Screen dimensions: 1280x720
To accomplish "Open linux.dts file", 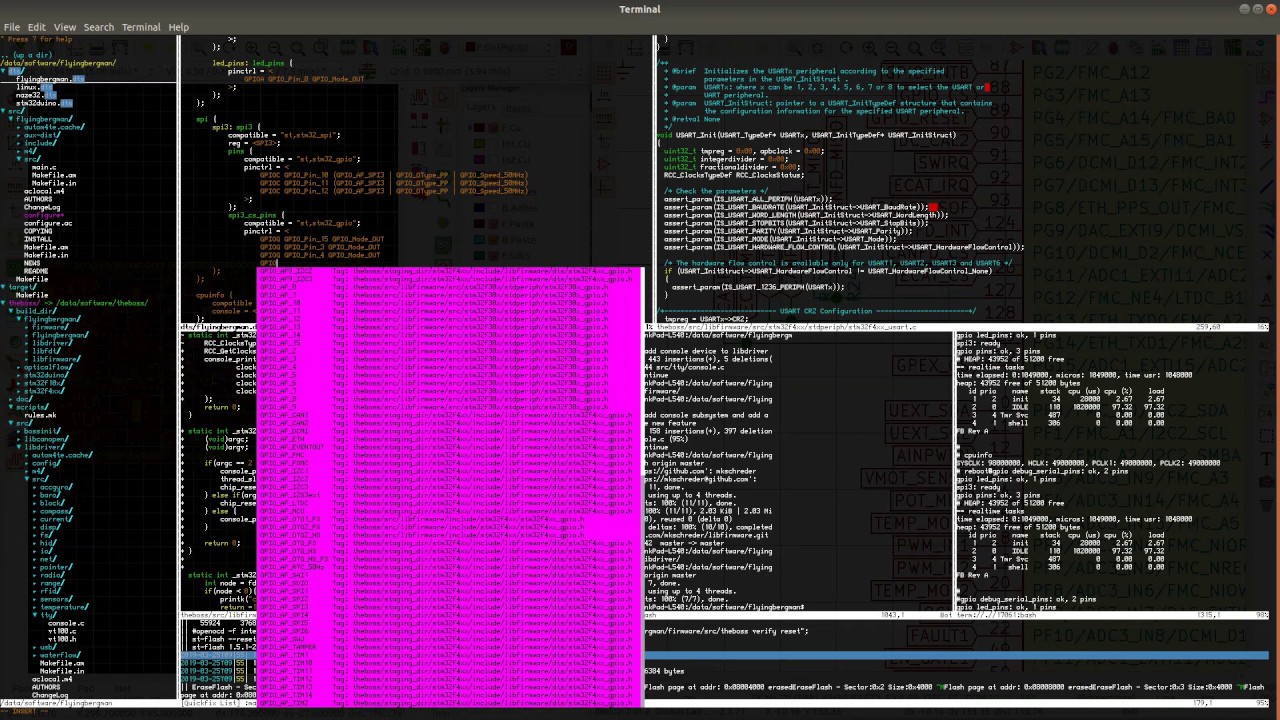I will (34, 87).
